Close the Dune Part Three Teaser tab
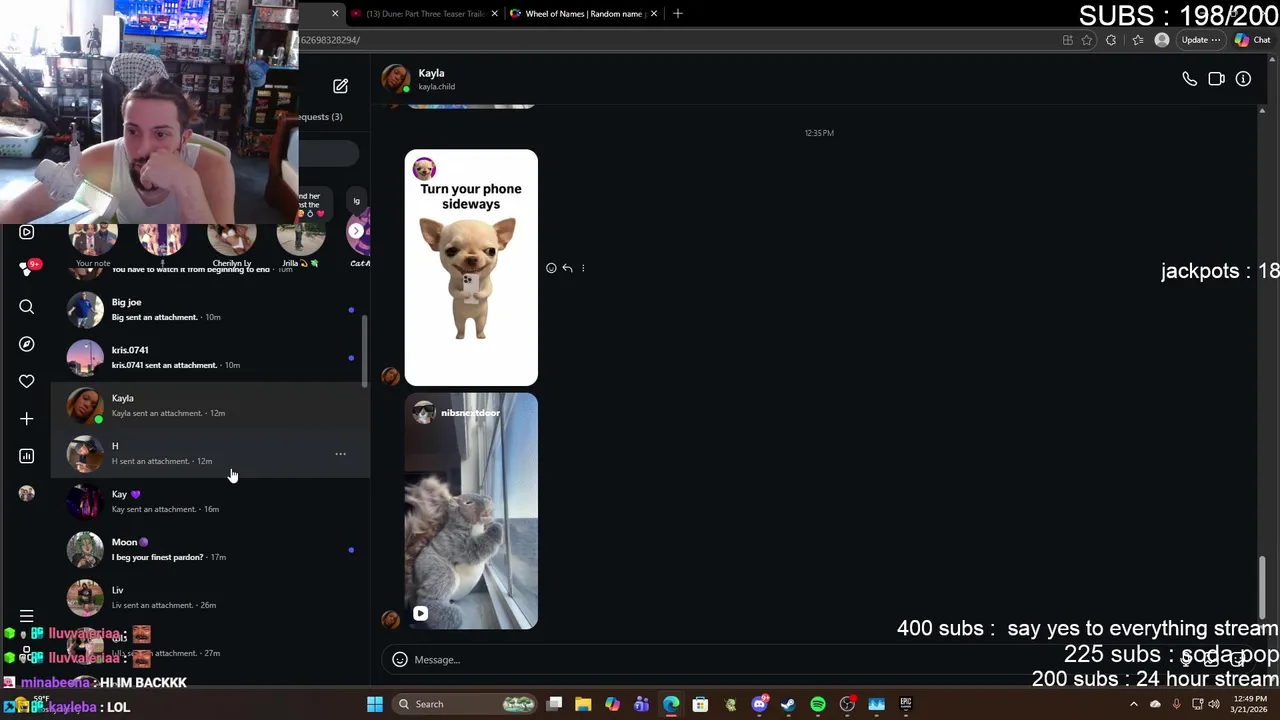The height and width of the screenshot is (720, 1280). [x=496, y=14]
